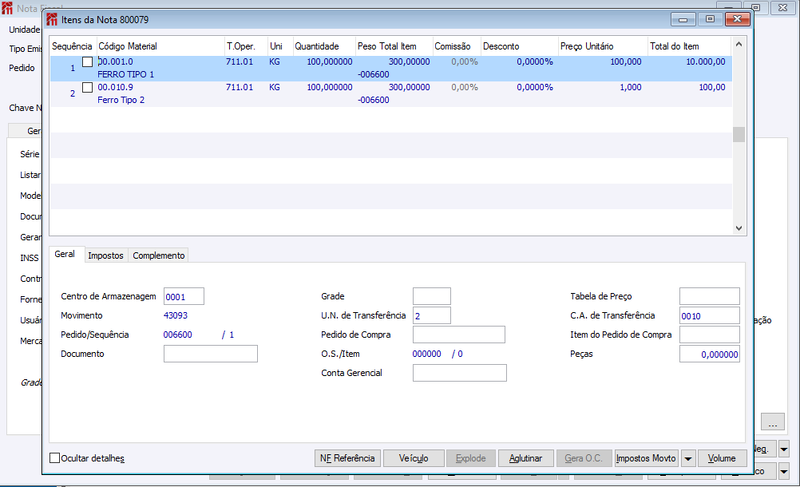Click the total value 10.000,00
The image size is (800, 487).
point(706,62)
